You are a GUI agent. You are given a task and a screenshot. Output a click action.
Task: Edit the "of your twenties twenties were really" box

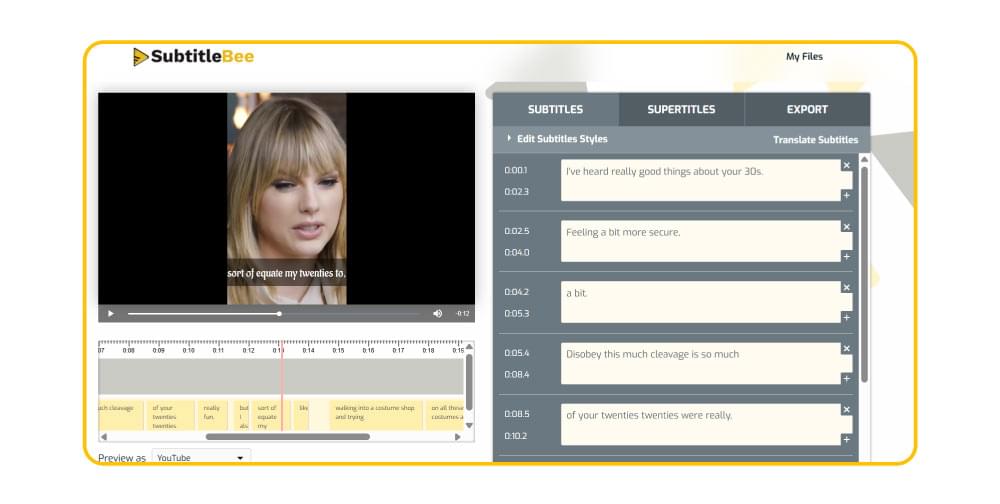[700, 424]
